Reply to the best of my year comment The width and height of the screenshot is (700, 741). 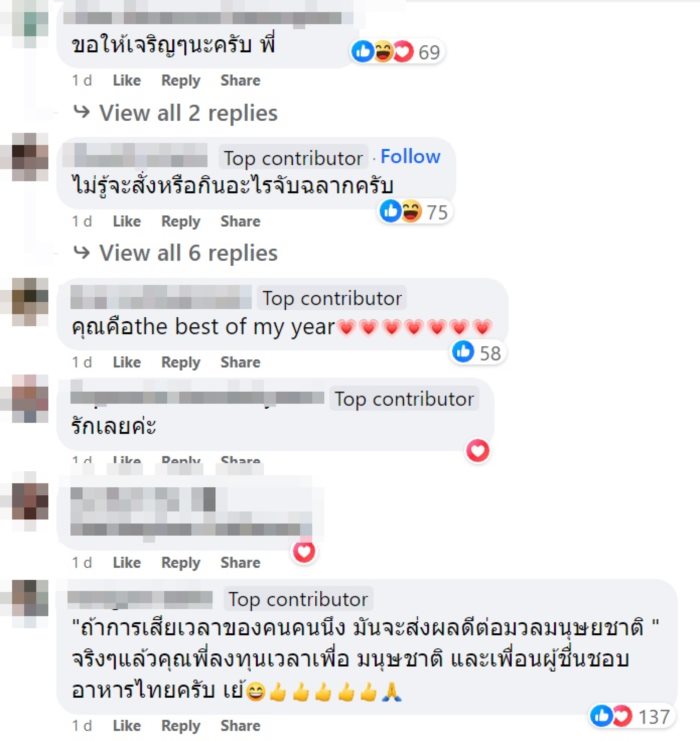point(181,362)
